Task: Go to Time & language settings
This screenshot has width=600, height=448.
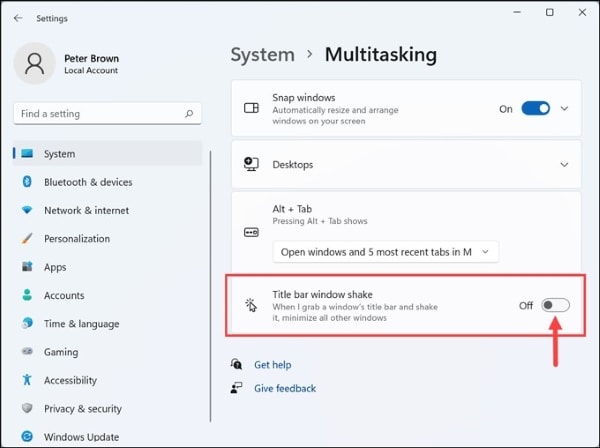Action: click(x=81, y=324)
